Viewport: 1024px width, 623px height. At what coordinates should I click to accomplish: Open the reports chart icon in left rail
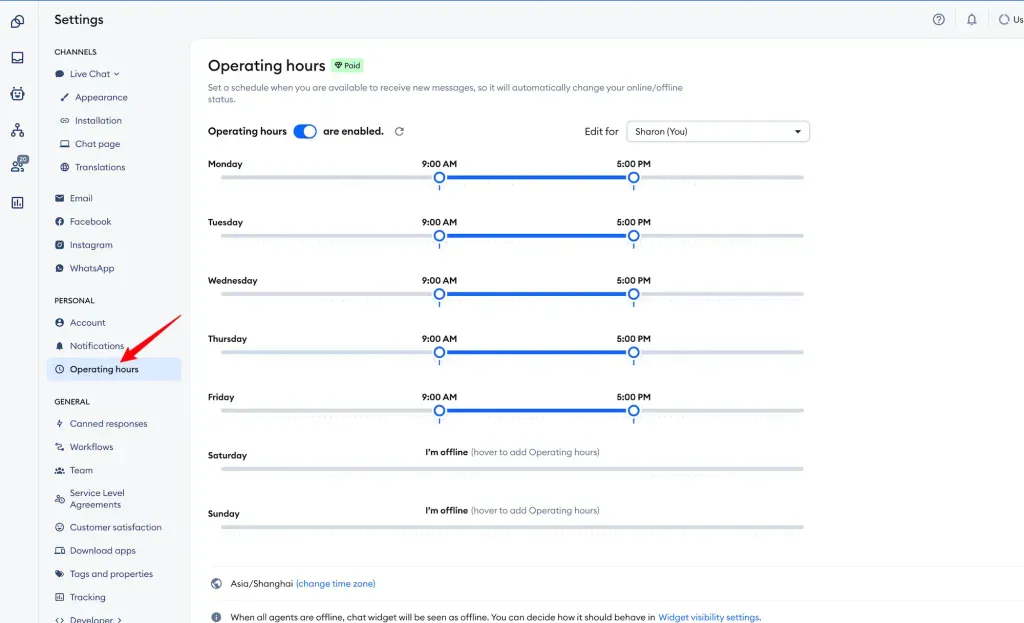click(18, 202)
